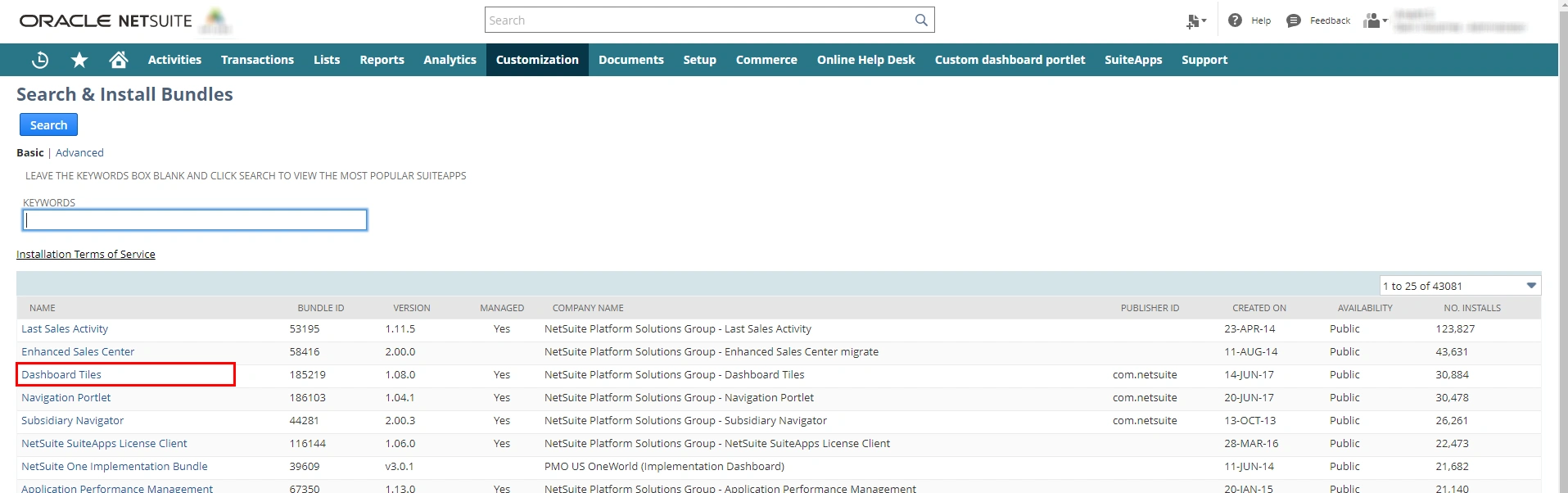Focus the Keywords input box
Screen dimensions: 1568x493
click(x=195, y=219)
